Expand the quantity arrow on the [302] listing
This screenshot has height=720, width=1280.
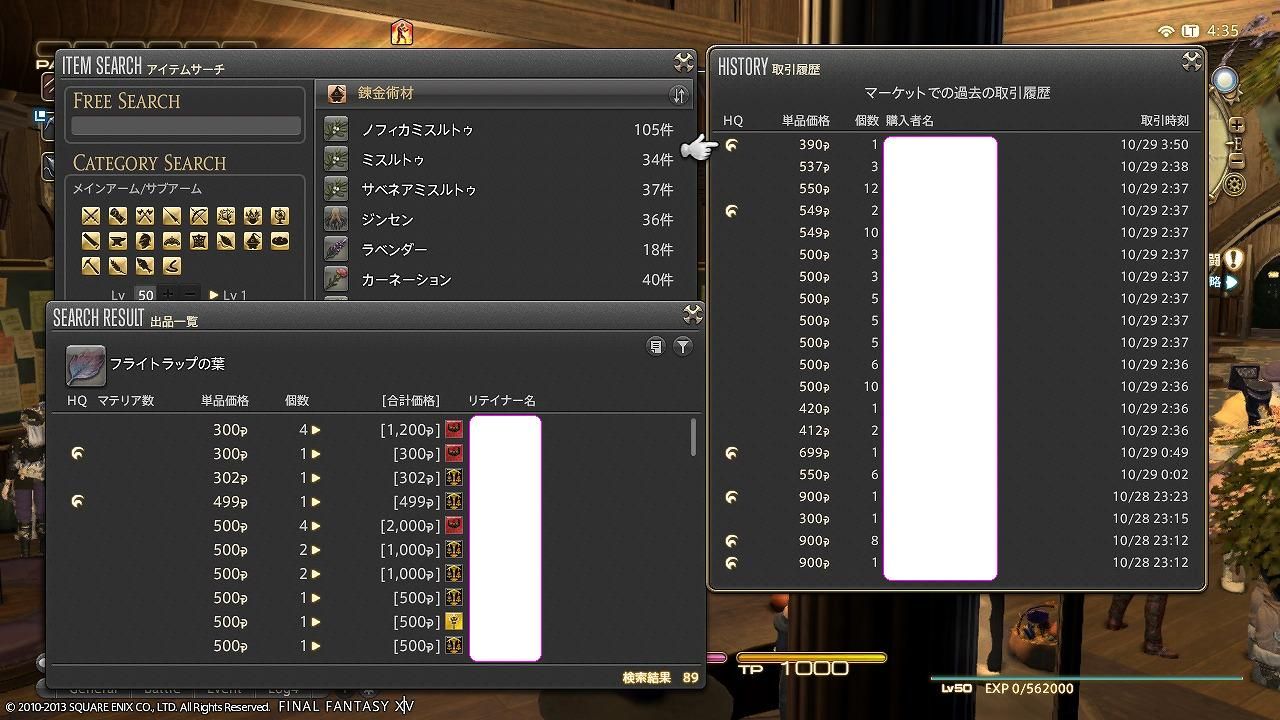click(x=316, y=478)
